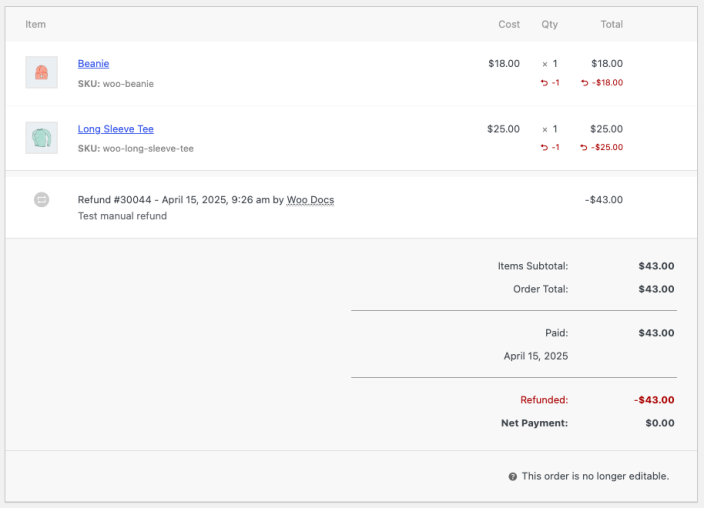Click the Long Sleeve Tee refunded total icon
Viewport: 704px width, 508px height.
click(584, 148)
